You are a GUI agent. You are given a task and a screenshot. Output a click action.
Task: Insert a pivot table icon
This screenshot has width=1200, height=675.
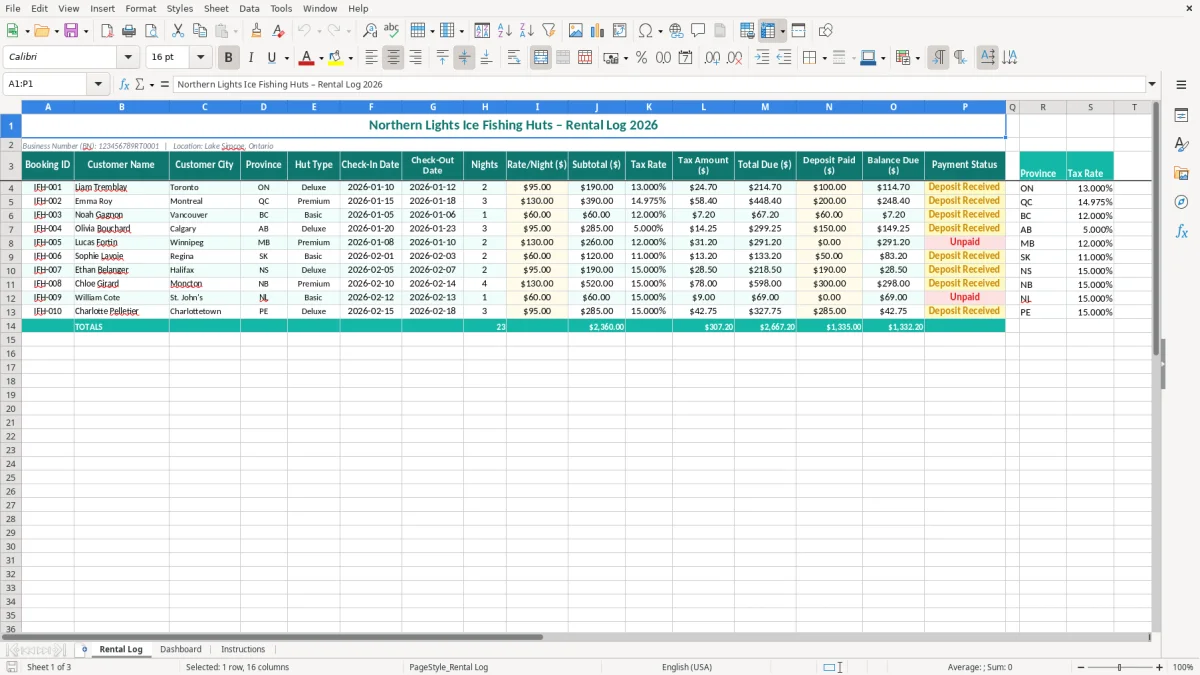click(x=620, y=31)
